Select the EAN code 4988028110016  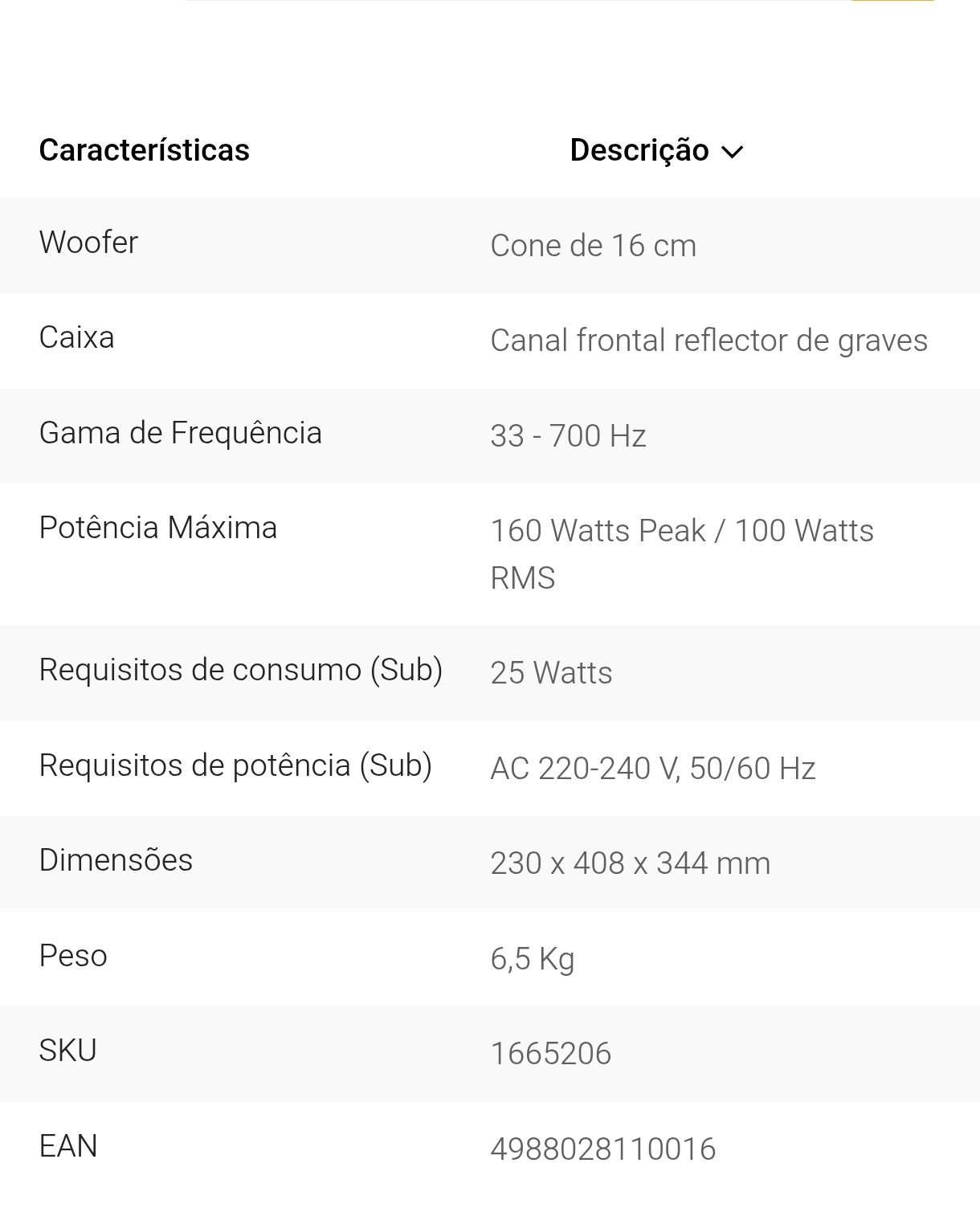click(x=603, y=1149)
